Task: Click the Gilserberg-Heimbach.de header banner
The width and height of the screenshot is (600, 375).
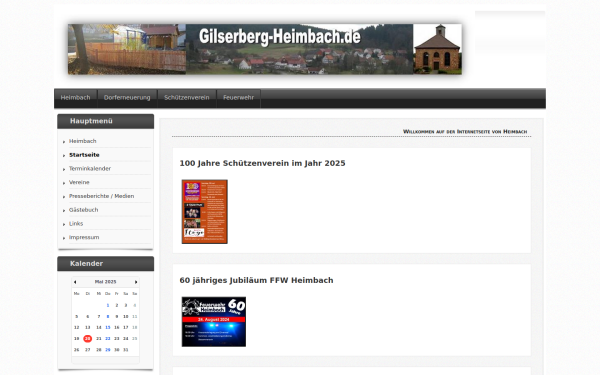Action: pos(265,49)
